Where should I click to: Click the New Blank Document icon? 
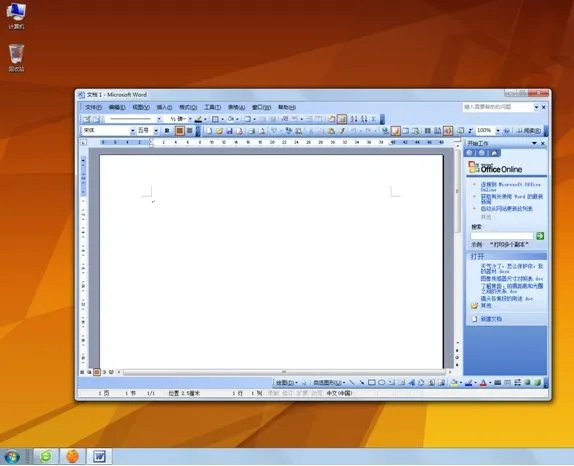click(x=209, y=131)
